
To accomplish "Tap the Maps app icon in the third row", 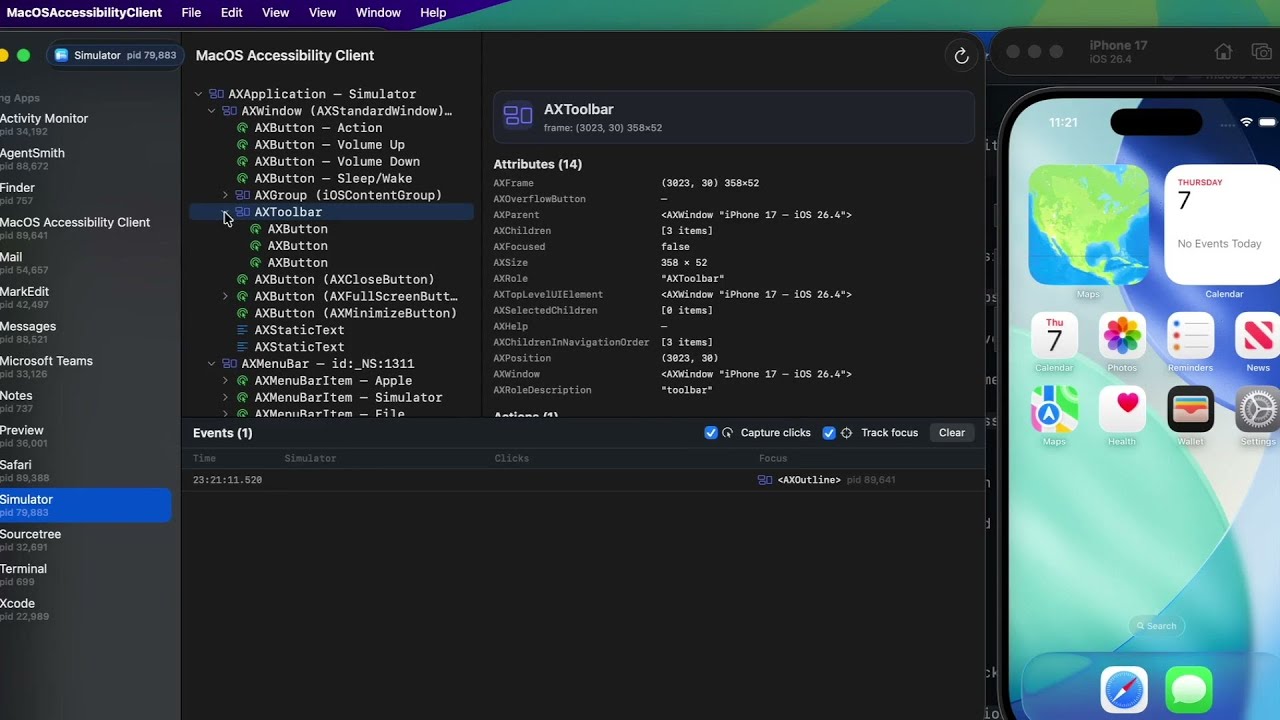I will pyautogui.click(x=1054, y=409).
